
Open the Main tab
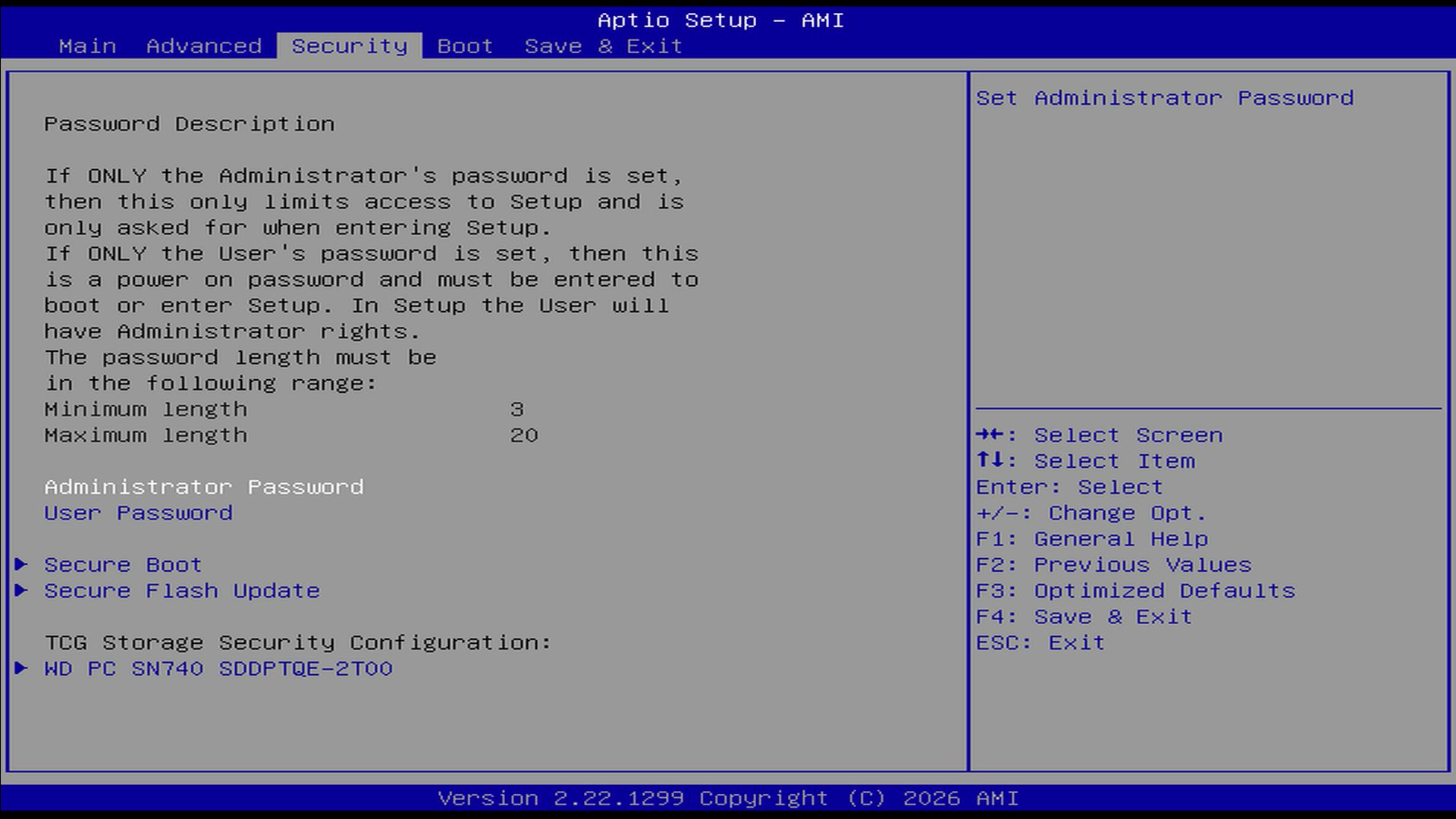pyautogui.click(x=87, y=46)
